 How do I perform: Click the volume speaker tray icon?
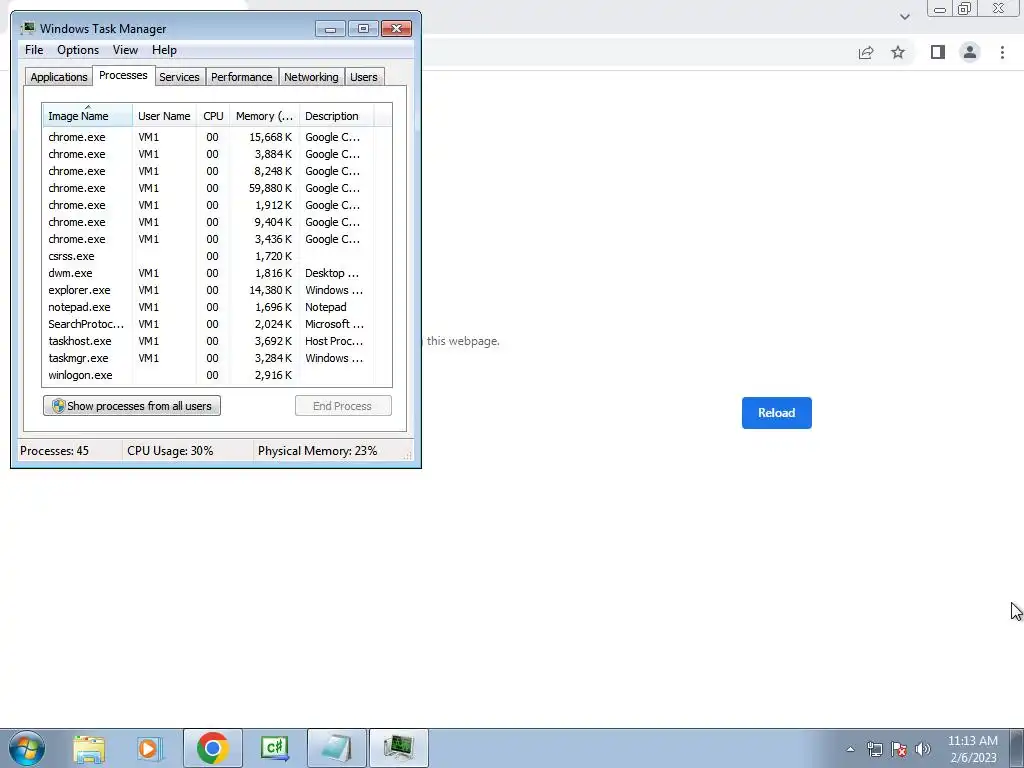pyautogui.click(x=923, y=749)
